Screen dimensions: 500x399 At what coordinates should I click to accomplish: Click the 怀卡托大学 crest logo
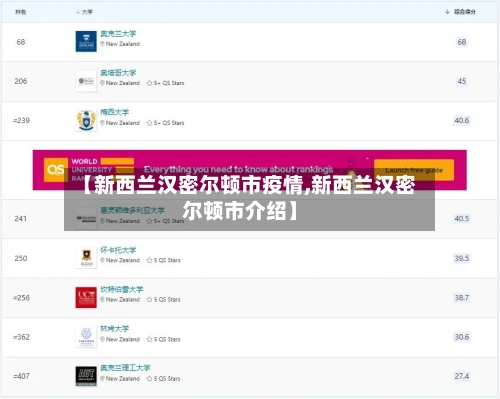click(x=86, y=258)
